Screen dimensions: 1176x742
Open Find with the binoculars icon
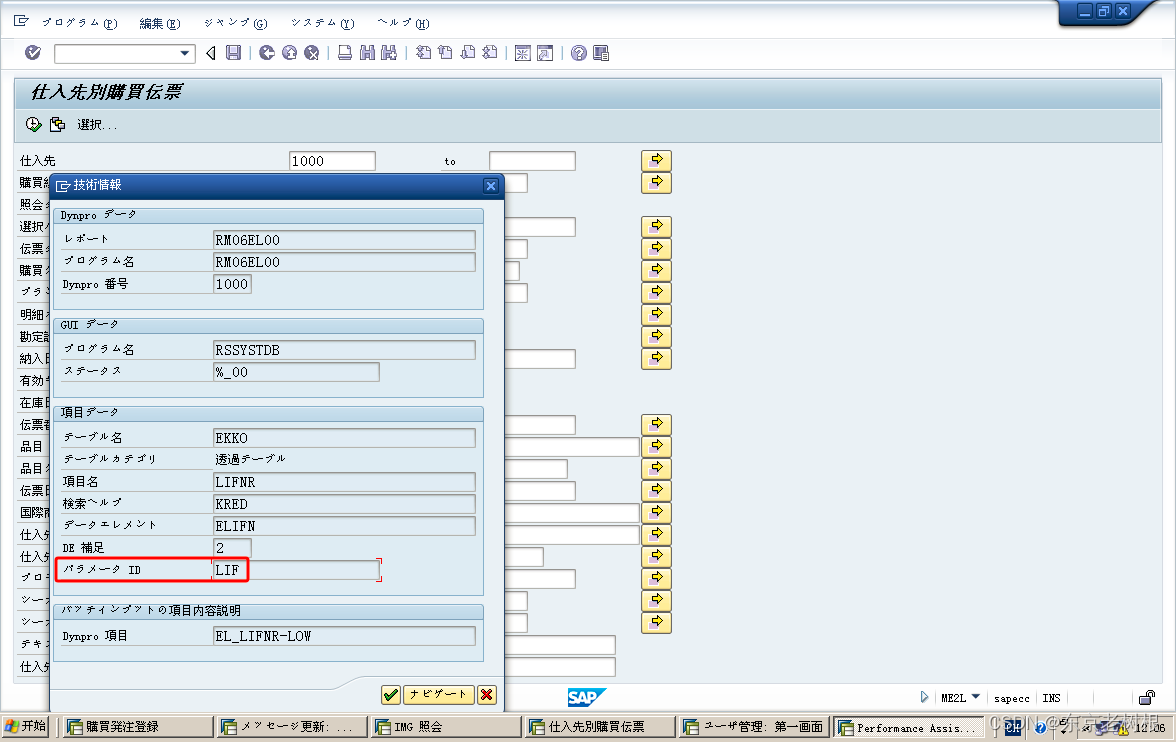tap(366, 53)
